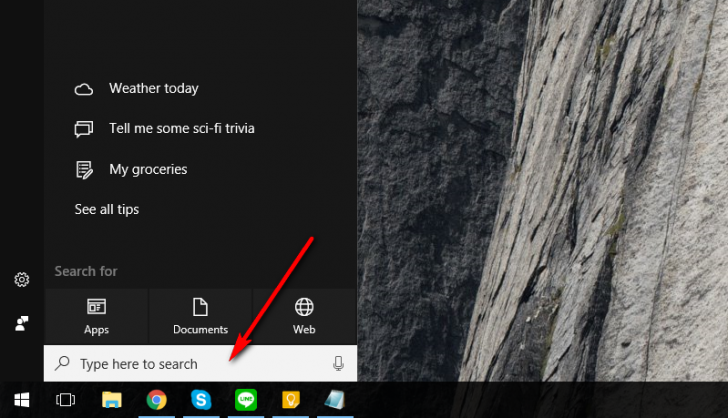This screenshot has height=418, width=728.
Task: Open the yellow lightbulb notes app
Action: point(291,400)
